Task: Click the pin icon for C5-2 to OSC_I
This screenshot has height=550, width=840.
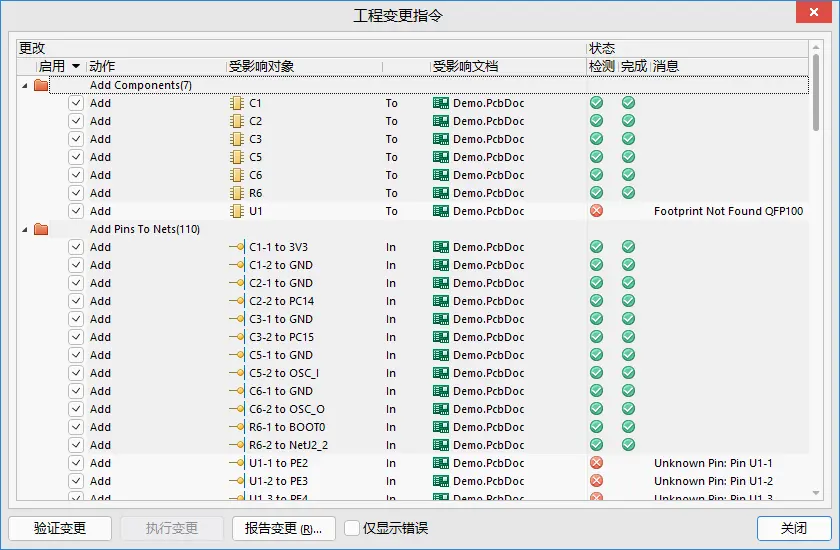Action: [x=237, y=373]
